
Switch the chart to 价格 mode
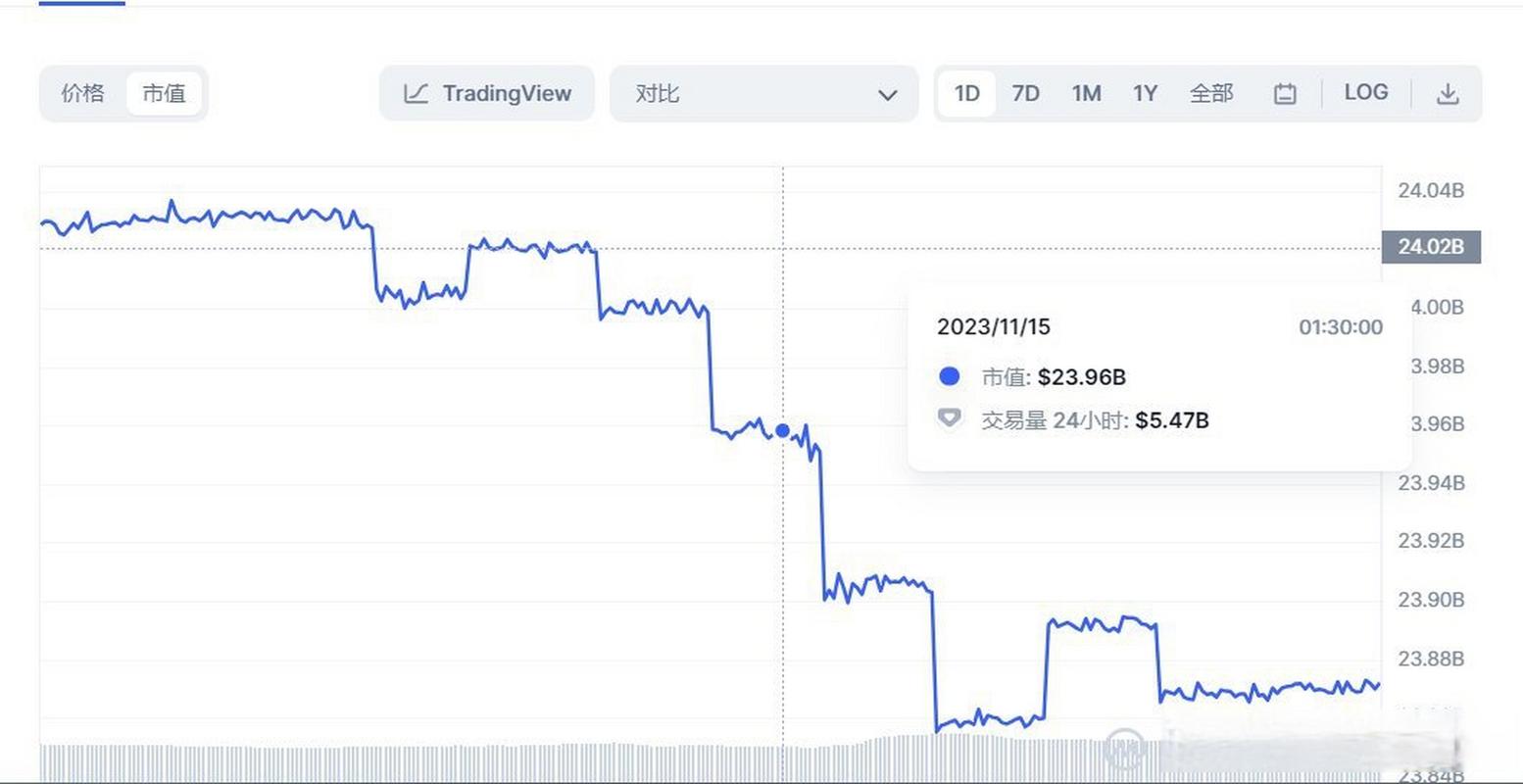82,93
